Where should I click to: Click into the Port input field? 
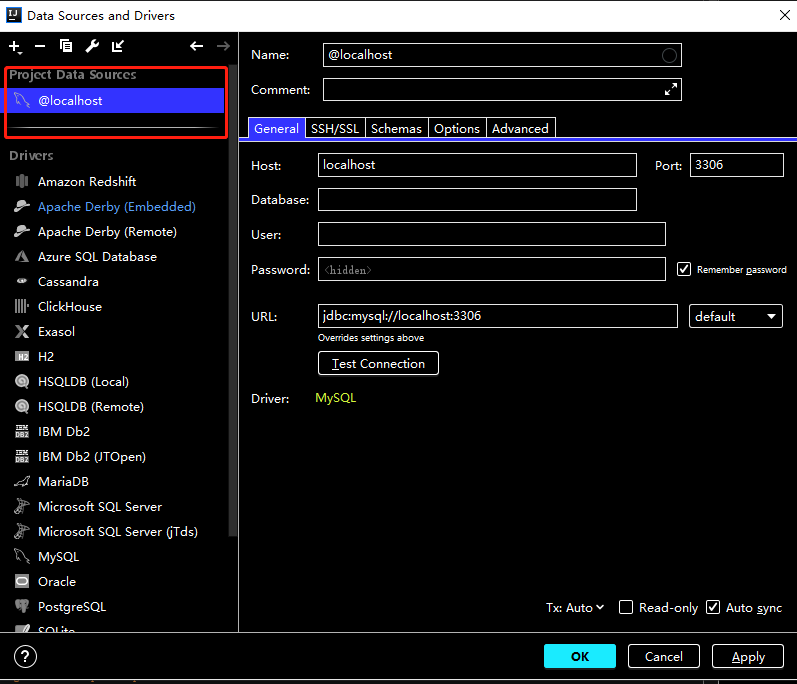click(737, 165)
